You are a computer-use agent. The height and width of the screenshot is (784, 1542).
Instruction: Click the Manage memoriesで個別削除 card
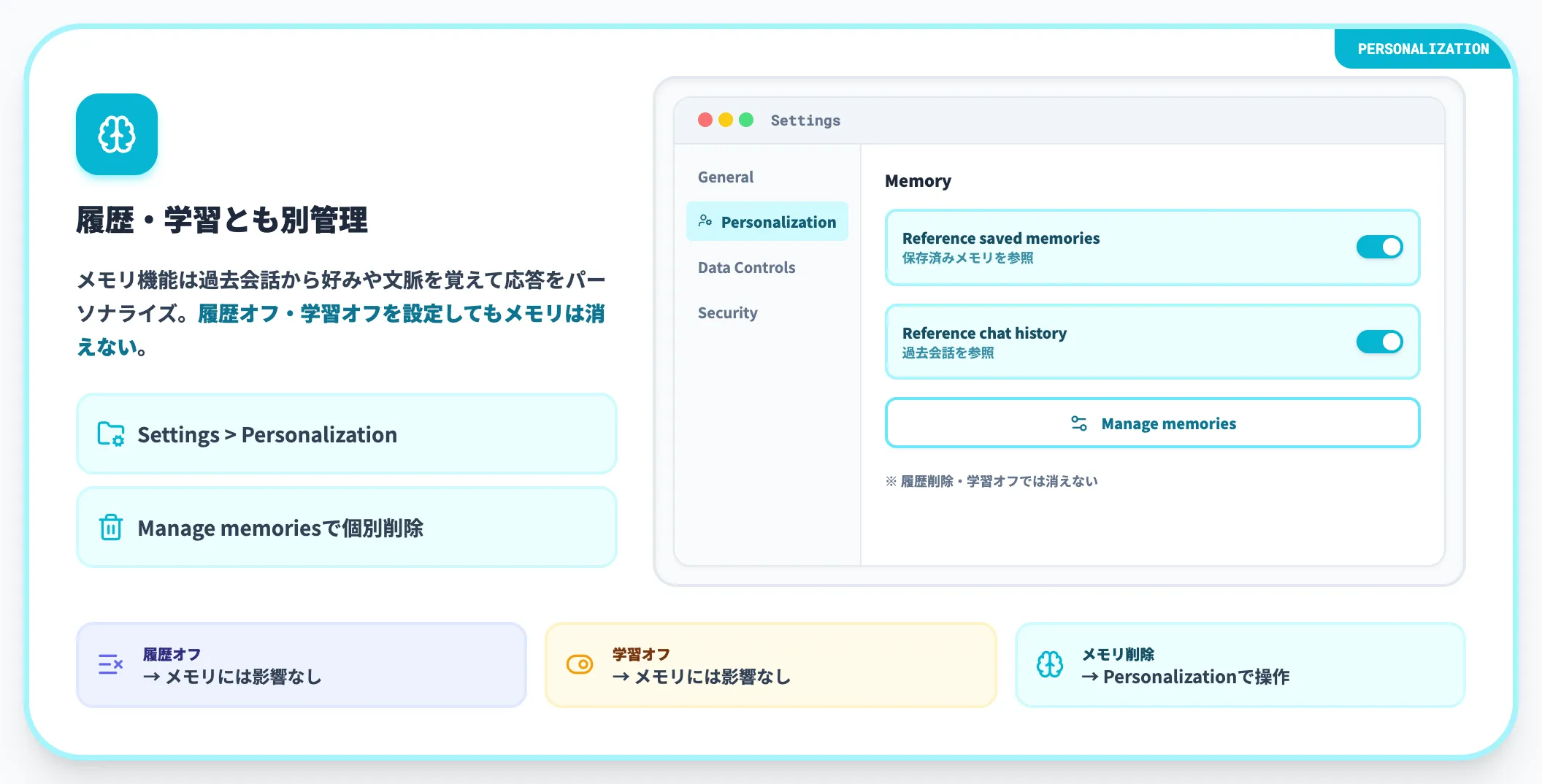[x=347, y=527]
